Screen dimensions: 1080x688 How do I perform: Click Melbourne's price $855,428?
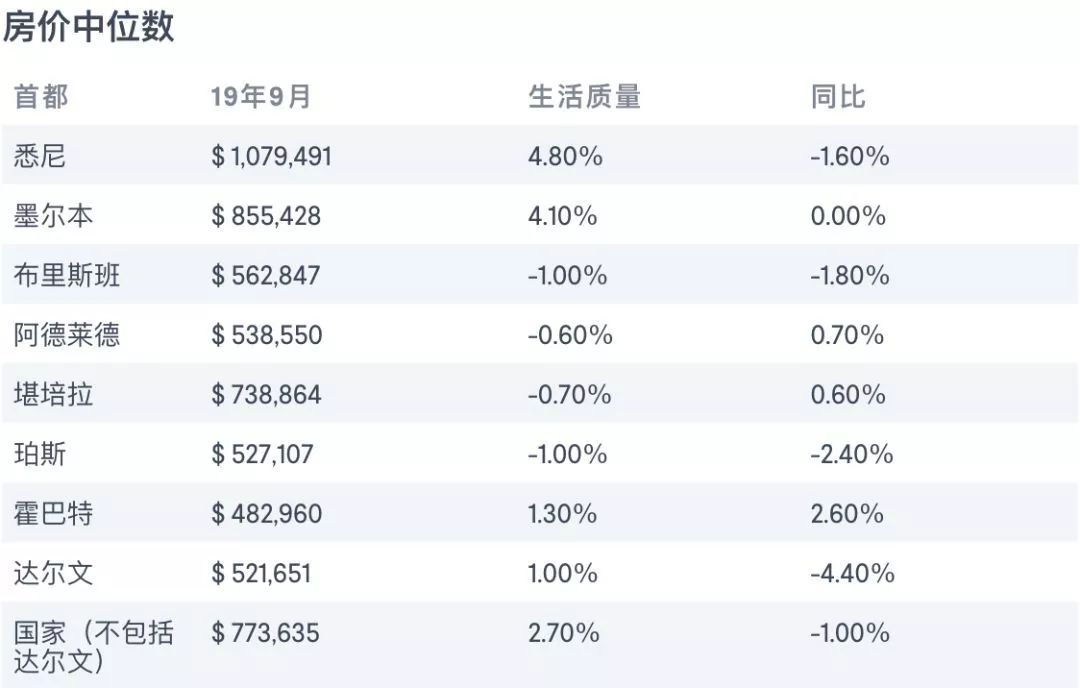tap(266, 216)
